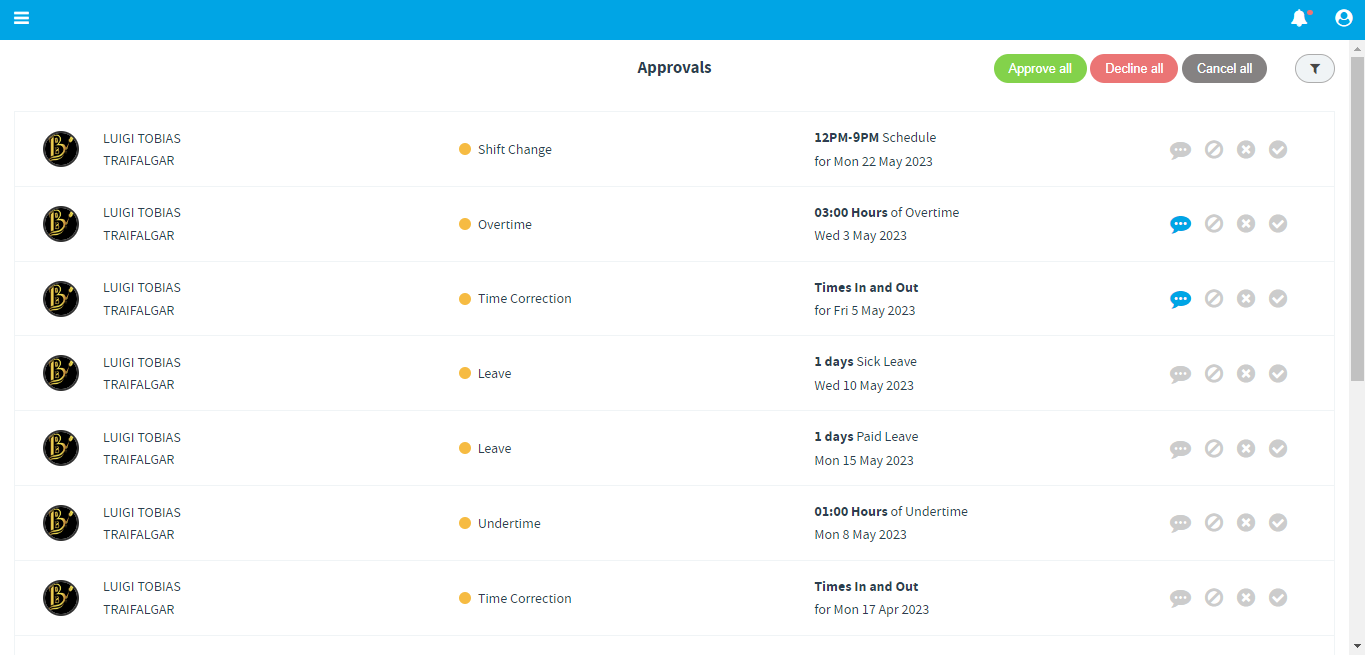Decline the Overtime request with the X icon
Screen dimensions: 1365x655
(x=1246, y=224)
